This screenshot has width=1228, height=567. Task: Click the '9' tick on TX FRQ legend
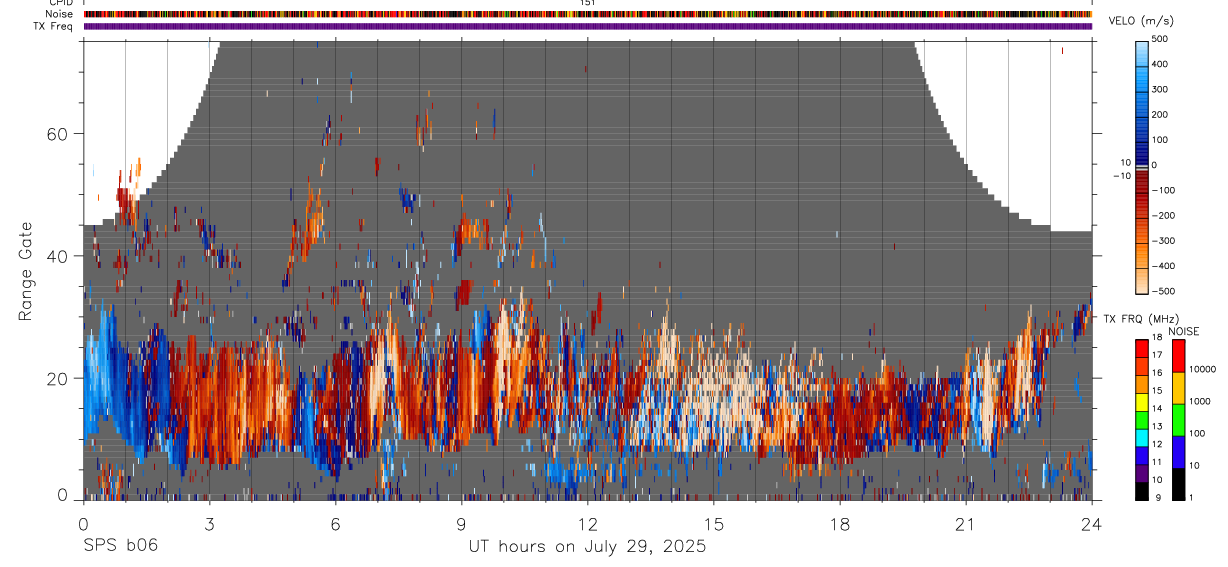click(1158, 497)
